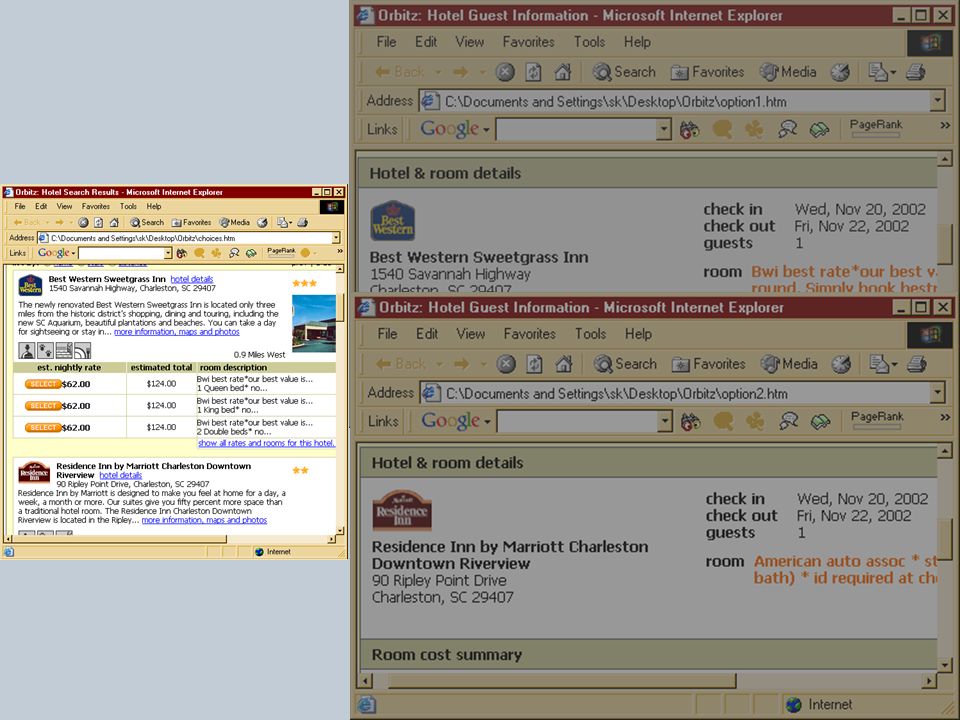Click Refresh icon in option2.htm window

click(x=534, y=364)
